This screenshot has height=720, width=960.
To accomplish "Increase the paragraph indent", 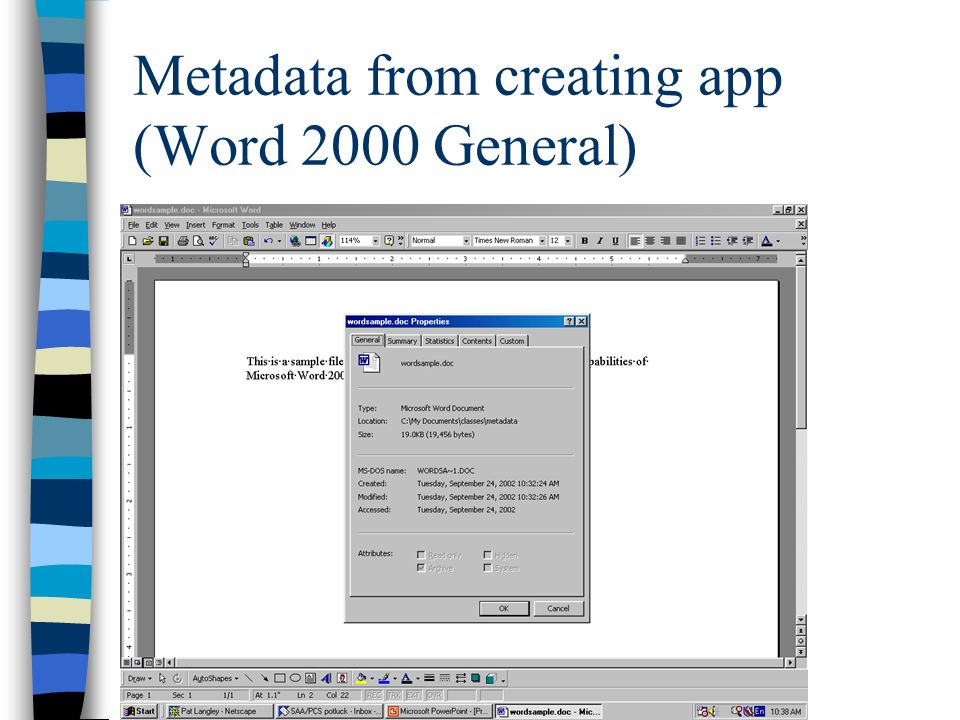I will coord(748,241).
